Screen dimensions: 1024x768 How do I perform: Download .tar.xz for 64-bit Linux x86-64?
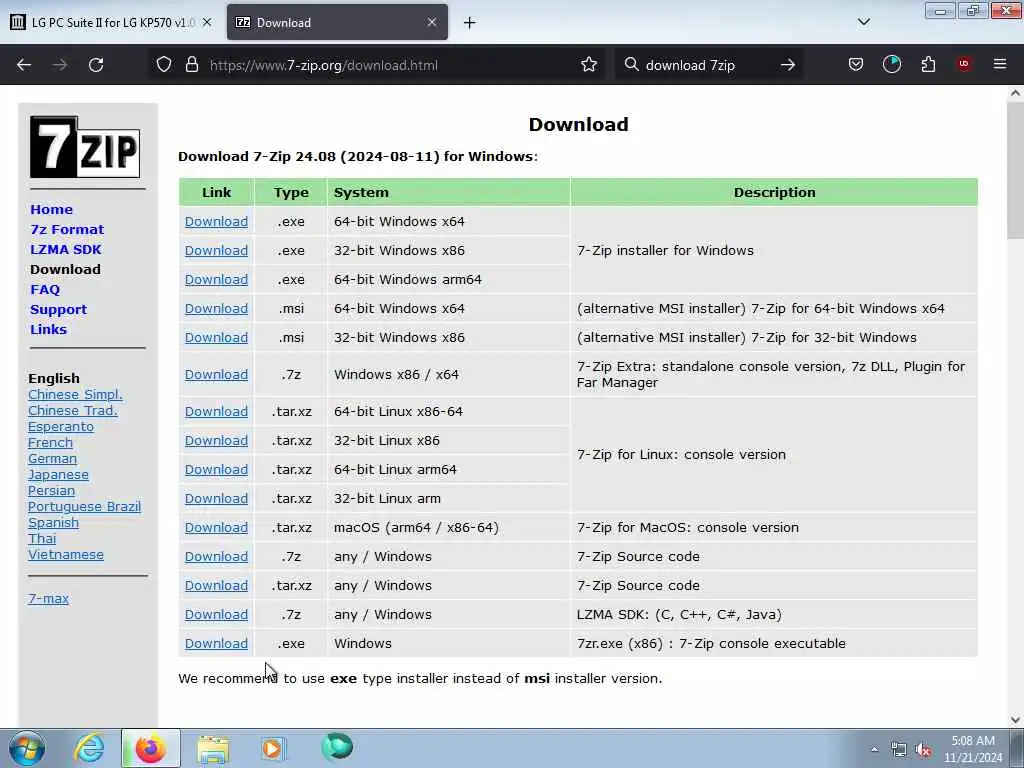216,411
